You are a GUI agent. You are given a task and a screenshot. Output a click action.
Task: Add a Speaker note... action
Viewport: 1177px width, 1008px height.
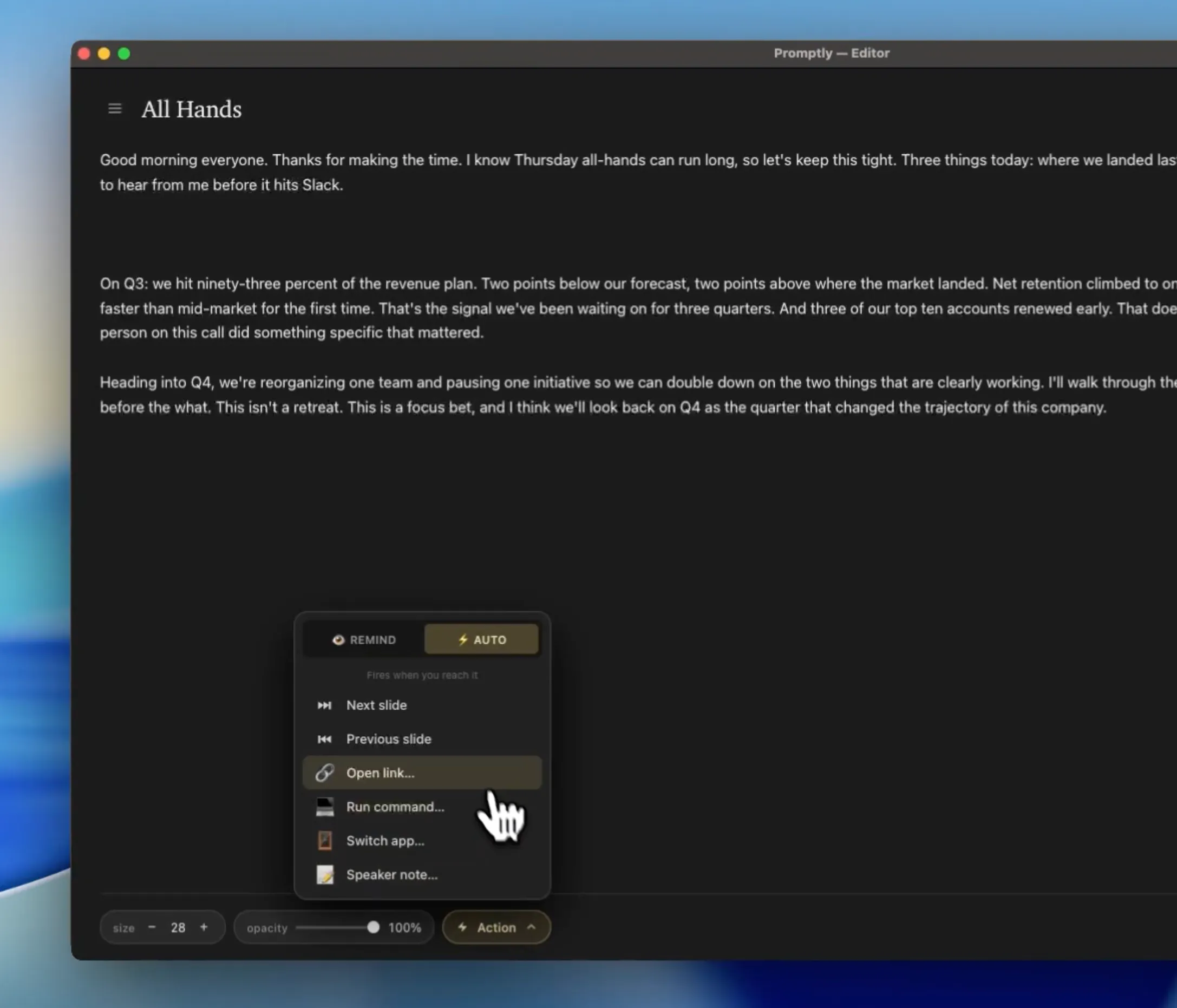pos(422,874)
